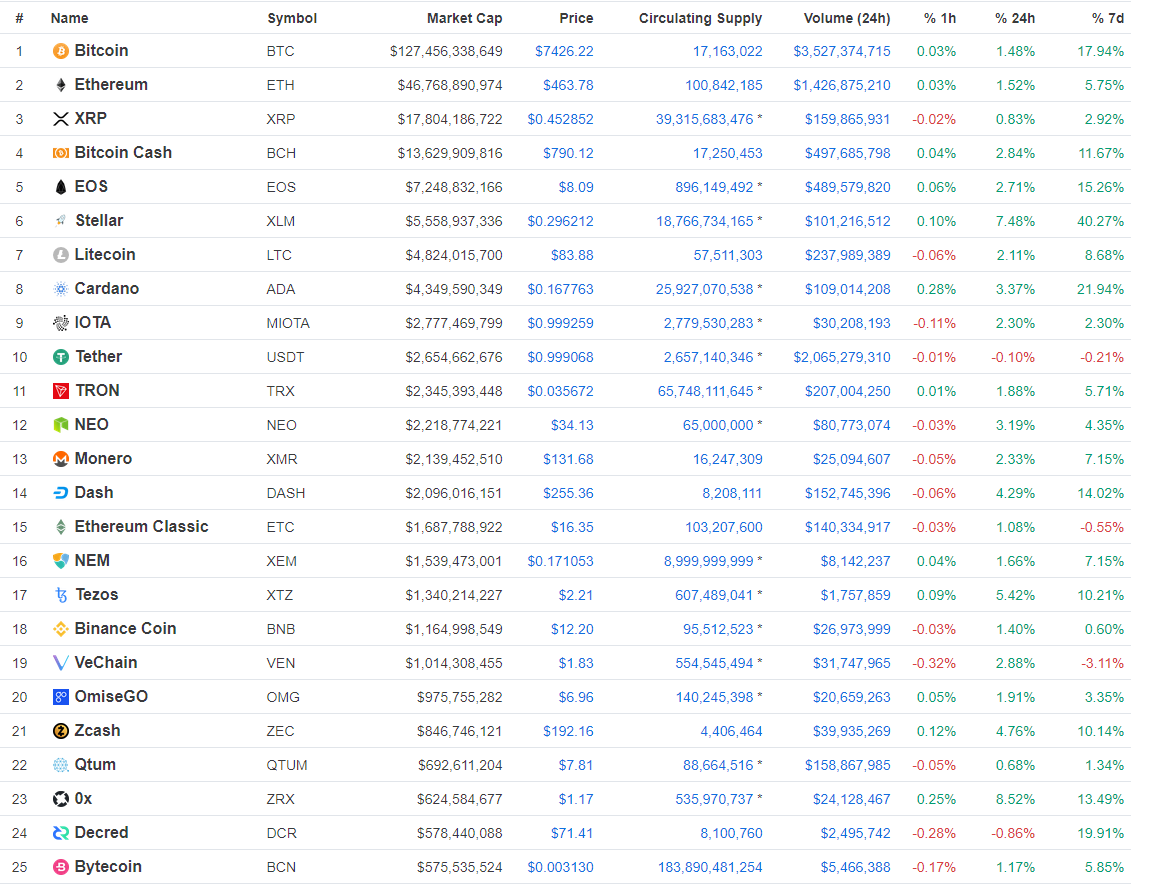This screenshot has width=1159, height=886.
Task: Select EOS market cap $7,248,832,166
Action: (454, 188)
